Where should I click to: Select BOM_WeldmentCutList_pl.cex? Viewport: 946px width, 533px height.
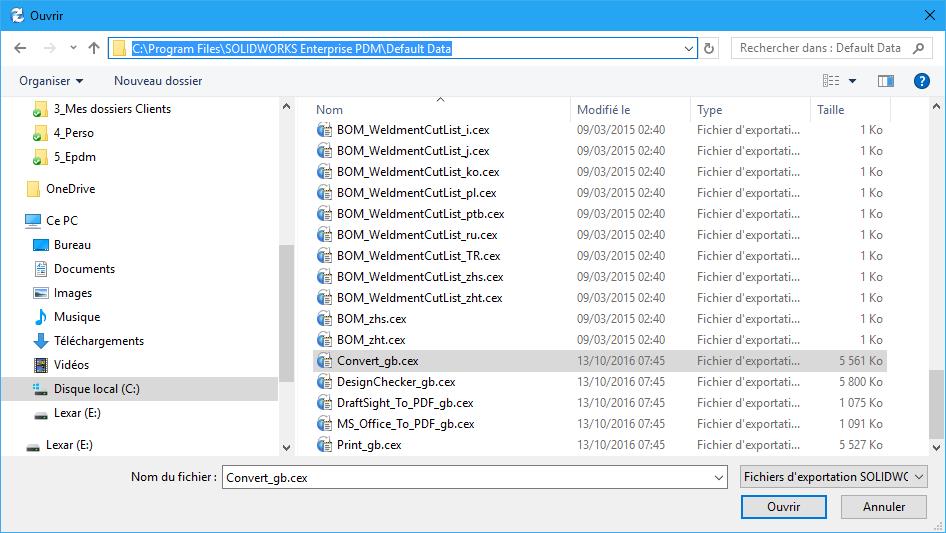416,193
